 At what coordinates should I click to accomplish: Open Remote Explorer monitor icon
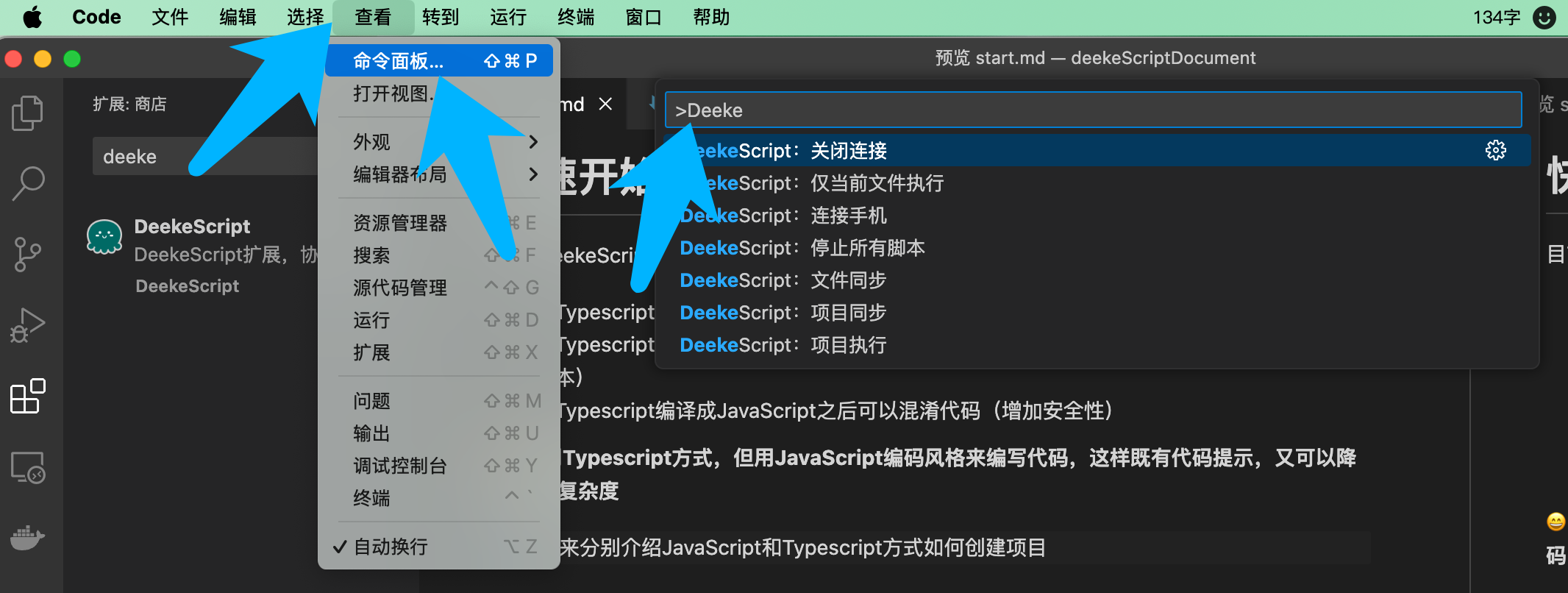(x=28, y=467)
